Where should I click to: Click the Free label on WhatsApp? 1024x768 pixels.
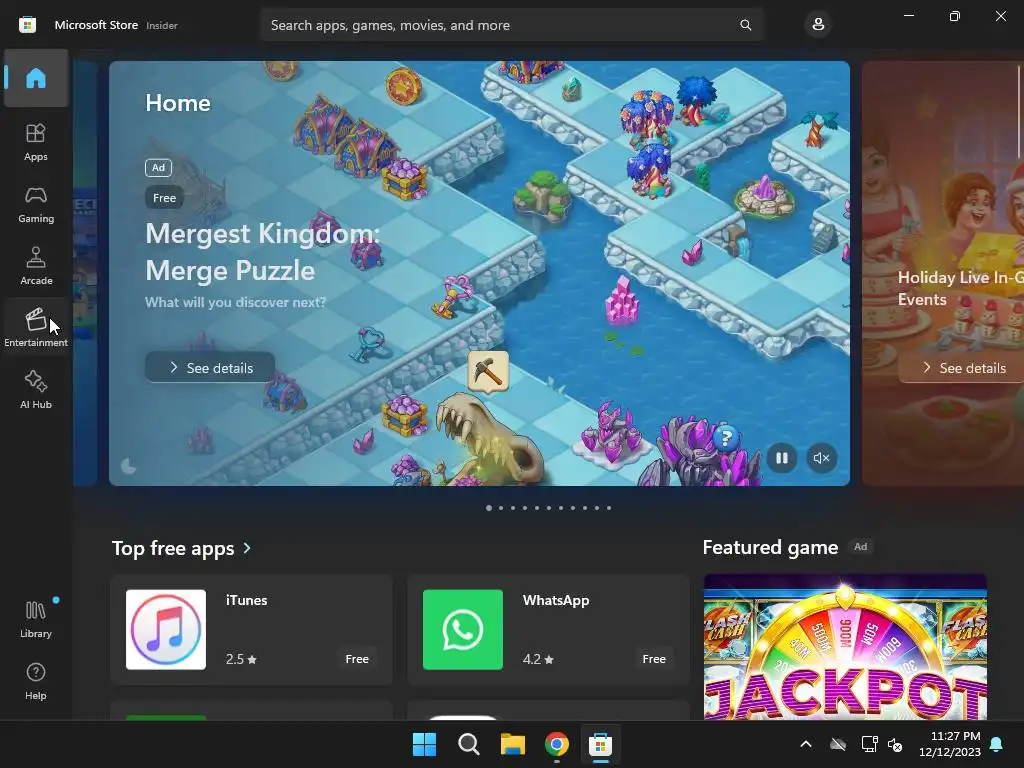click(x=654, y=659)
